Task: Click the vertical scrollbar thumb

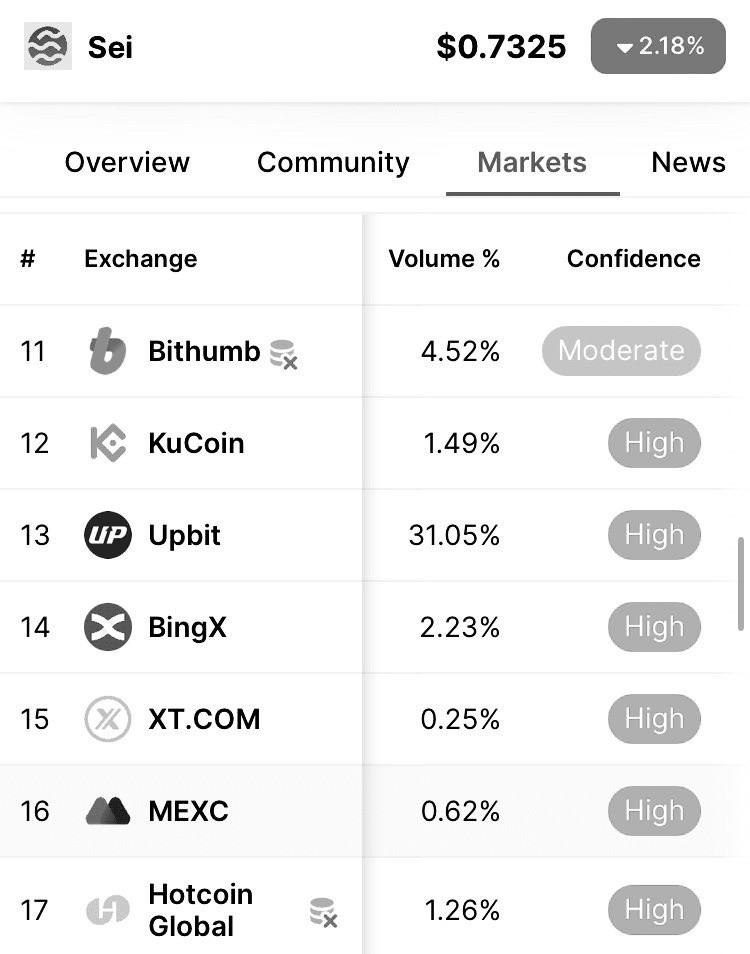Action: [x=740, y=583]
